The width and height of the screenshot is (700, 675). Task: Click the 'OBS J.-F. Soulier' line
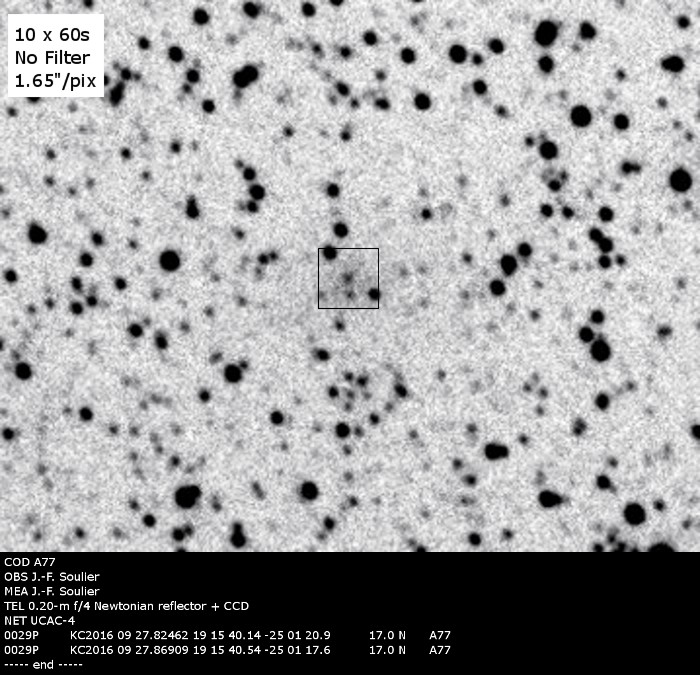click(x=52, y=577)
